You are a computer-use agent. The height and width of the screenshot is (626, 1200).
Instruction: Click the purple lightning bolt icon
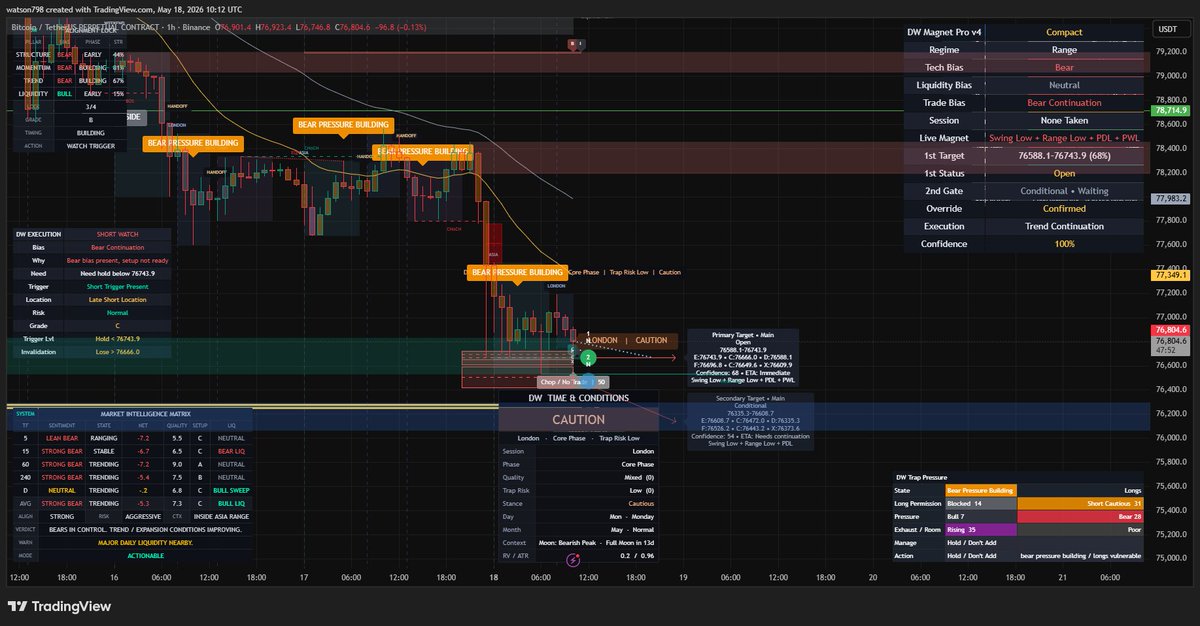[x=574, y=562]
